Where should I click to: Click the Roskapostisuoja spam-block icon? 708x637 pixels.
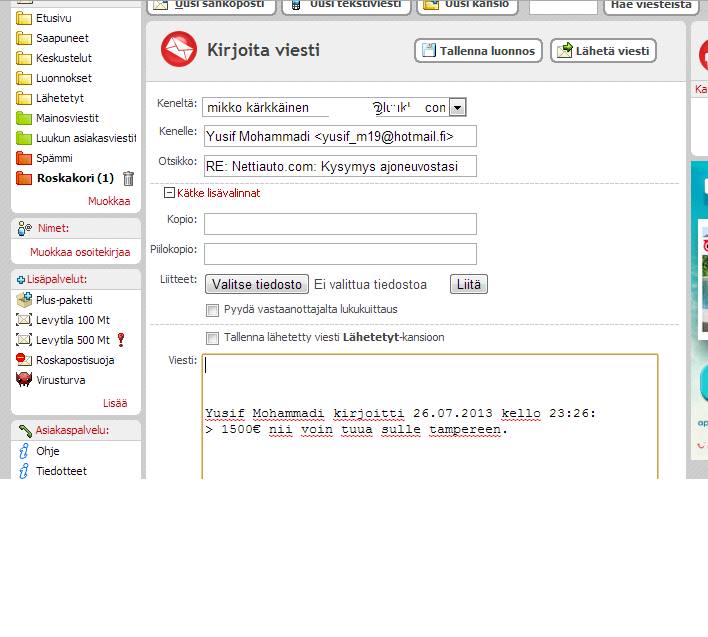(x=24, y=360)
